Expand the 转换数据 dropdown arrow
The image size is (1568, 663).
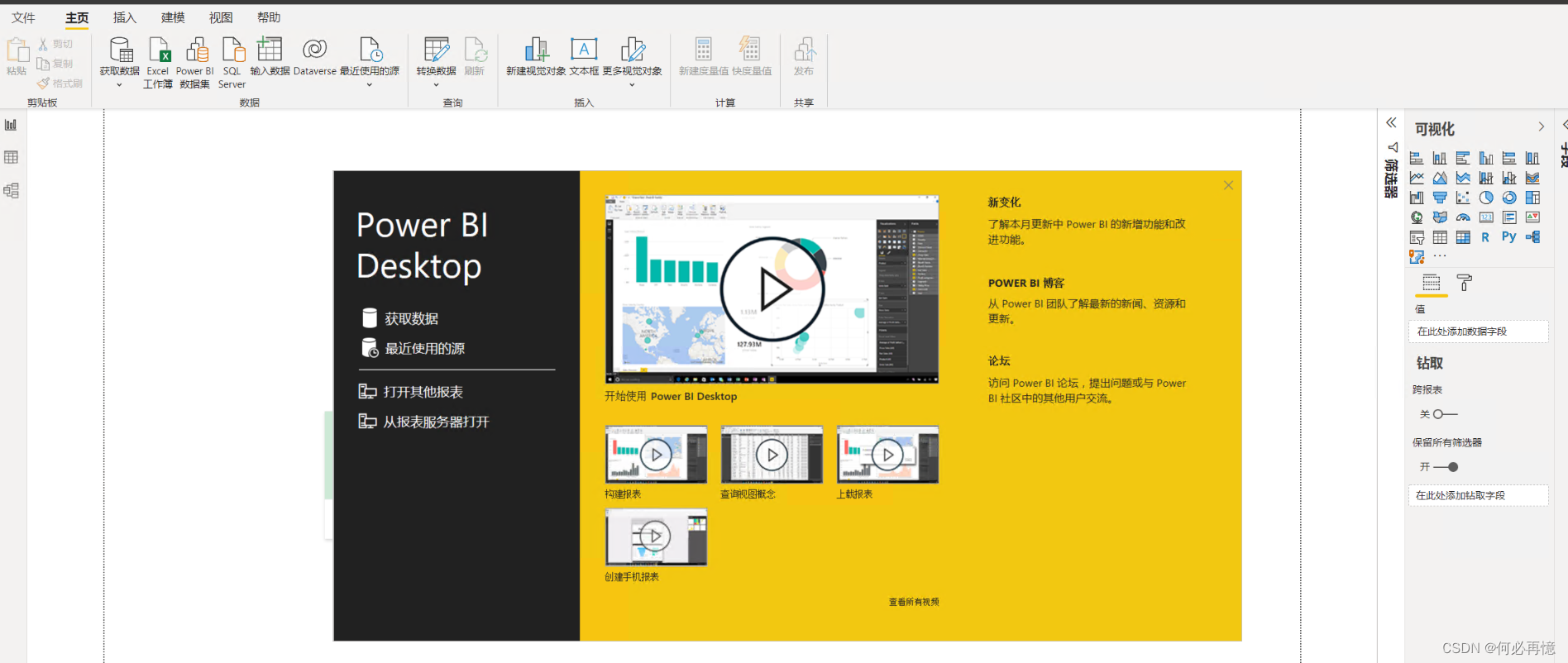click(x=436, y=84)
